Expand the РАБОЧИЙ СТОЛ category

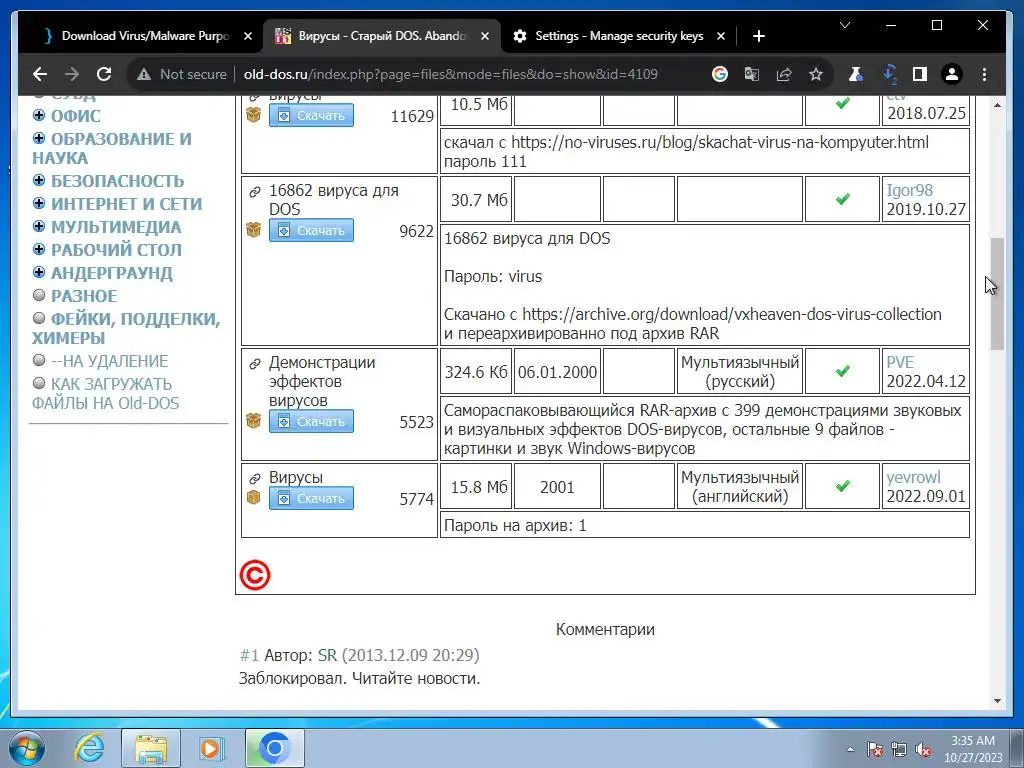coord(39,249)
